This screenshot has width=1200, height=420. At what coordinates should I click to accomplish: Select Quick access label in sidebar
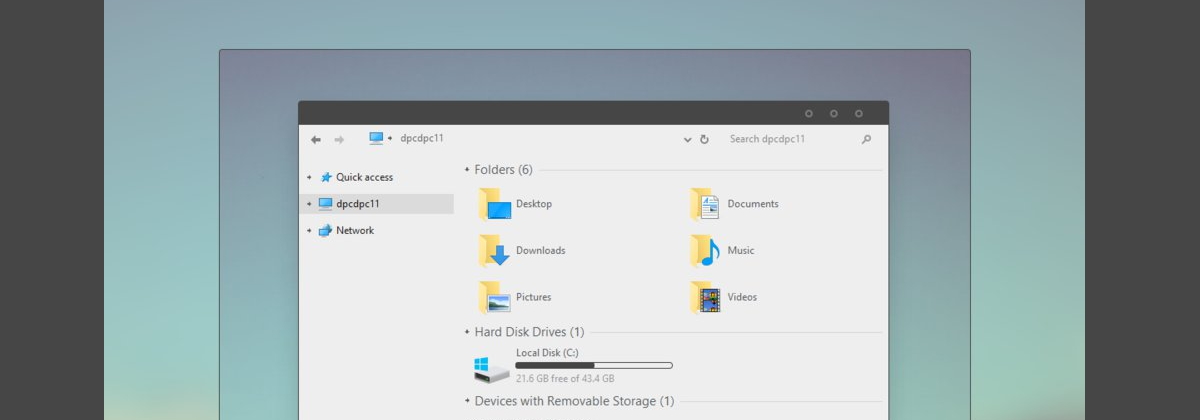tap(364, 177)
